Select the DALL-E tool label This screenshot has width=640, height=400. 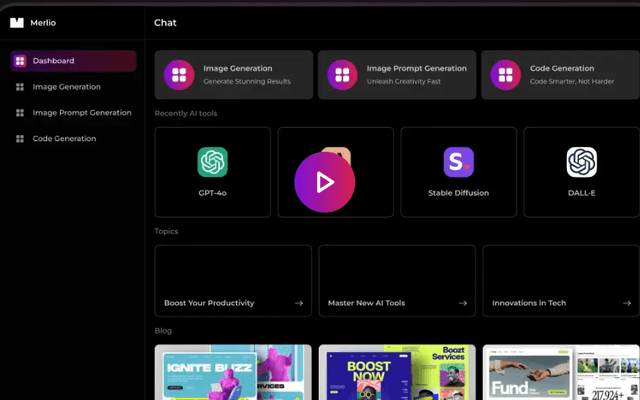coord(582,193)
